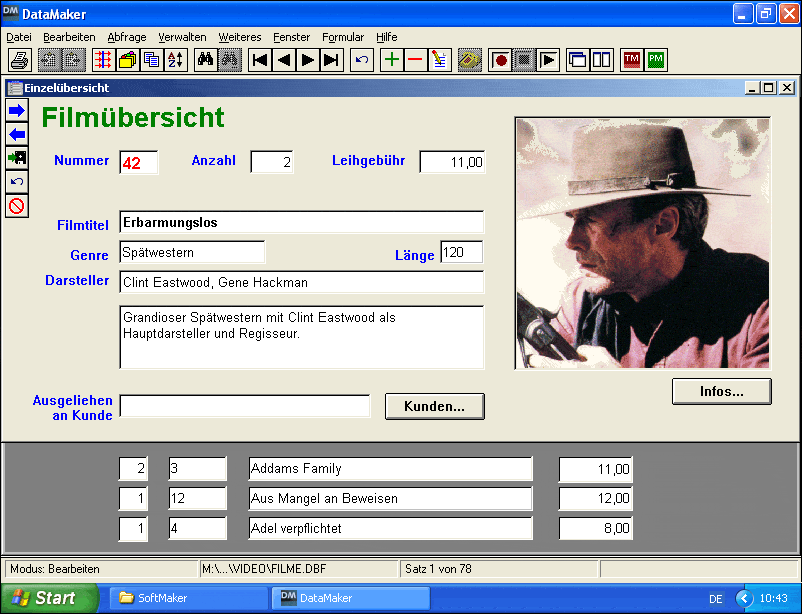Image resolution: width=802 pixels, height=614 pixels.
Task: Expand the system tray chevron arrow
Action: coord(744,598)
